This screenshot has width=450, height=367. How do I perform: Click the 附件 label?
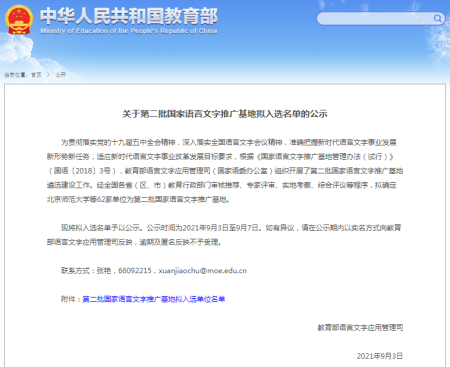(x=68, y=299)
